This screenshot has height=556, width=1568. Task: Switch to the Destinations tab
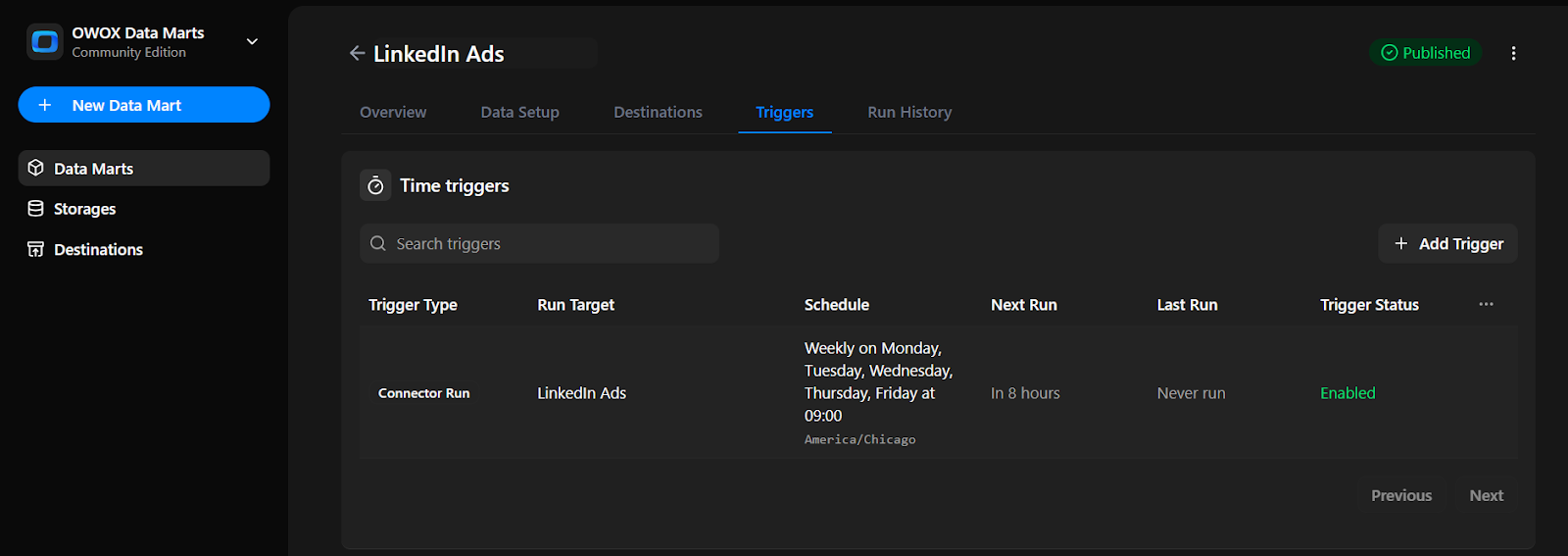coord(659,112)
